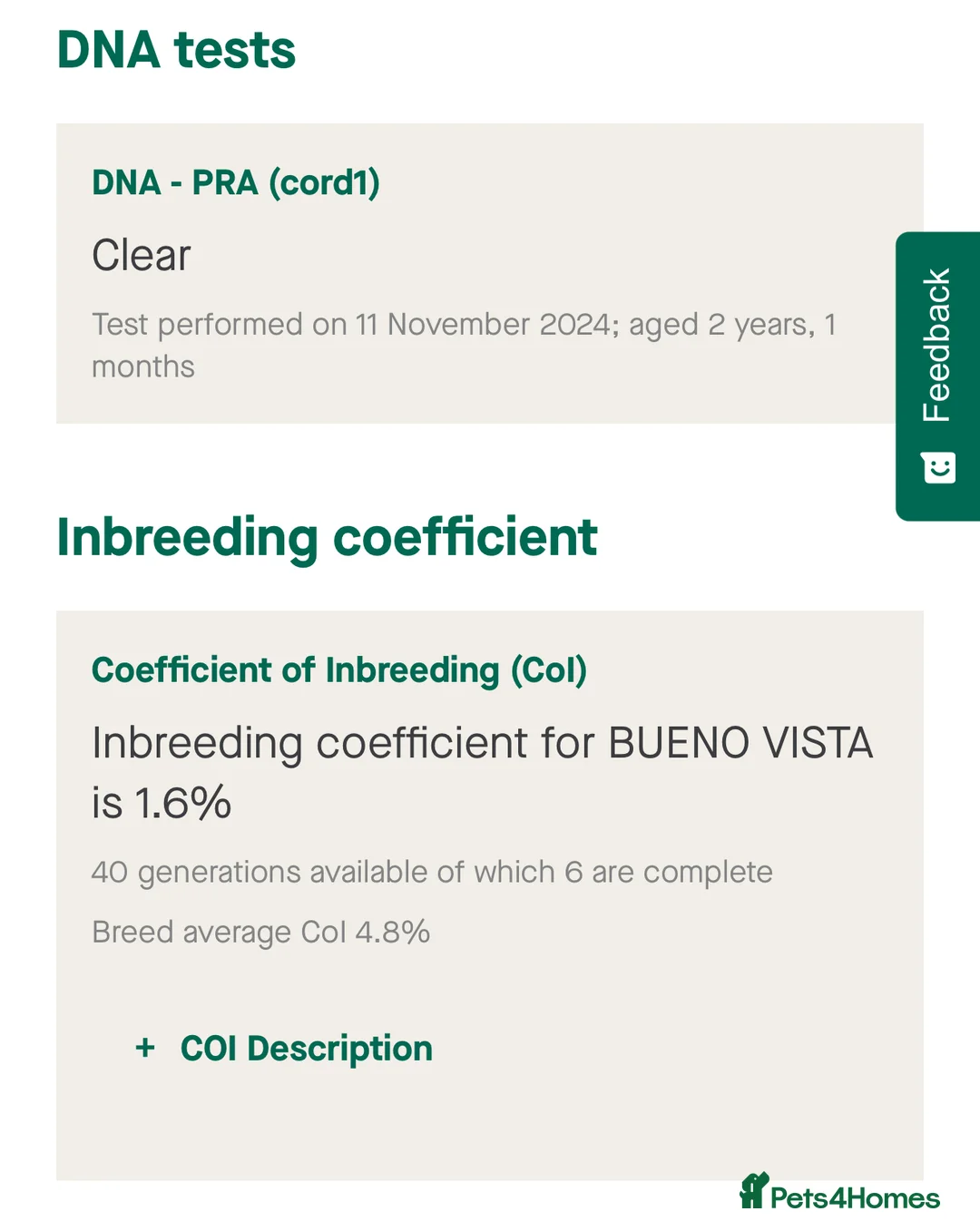Screen dimensions: 980x1231
Task: Click the Breed average CoI 4.8% text
Action: [x=260, y=933]
